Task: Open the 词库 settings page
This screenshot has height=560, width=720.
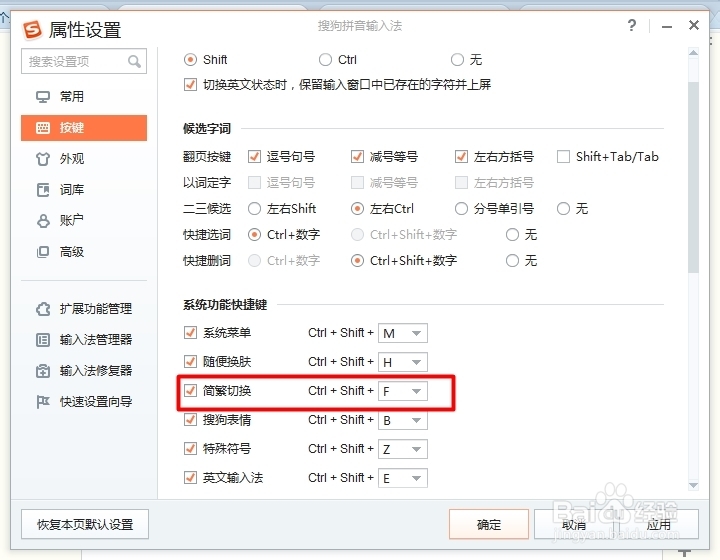Action: click(84, 190)
